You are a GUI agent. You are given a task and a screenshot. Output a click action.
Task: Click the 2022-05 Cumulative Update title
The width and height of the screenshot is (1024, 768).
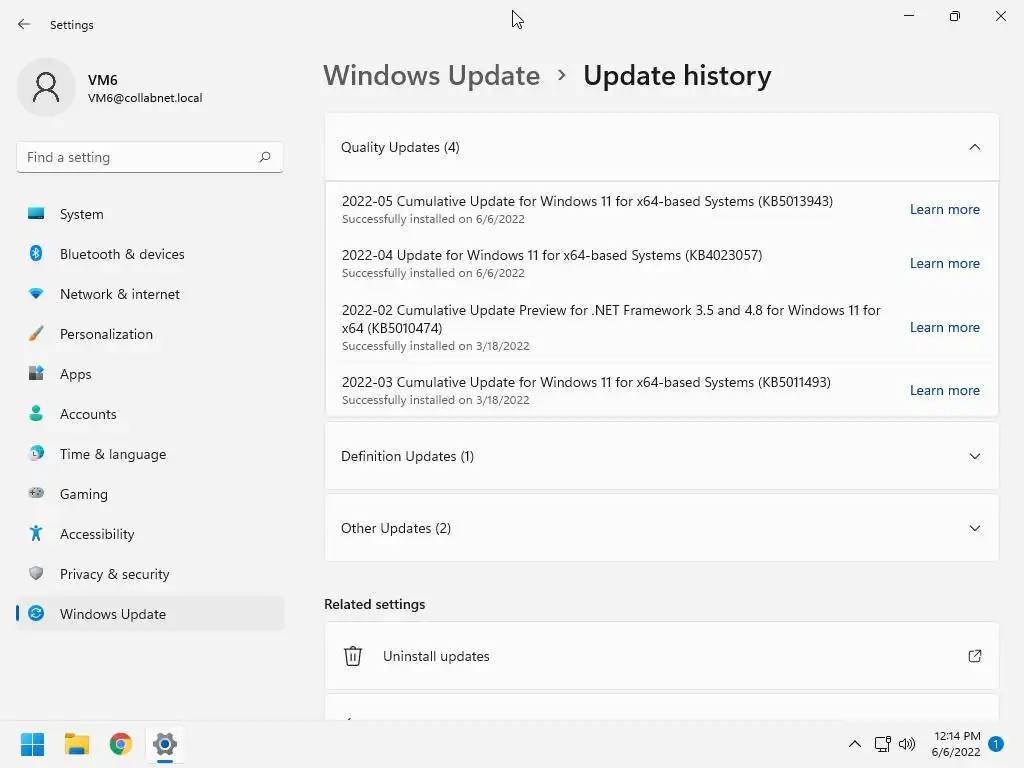click(587, 201)
